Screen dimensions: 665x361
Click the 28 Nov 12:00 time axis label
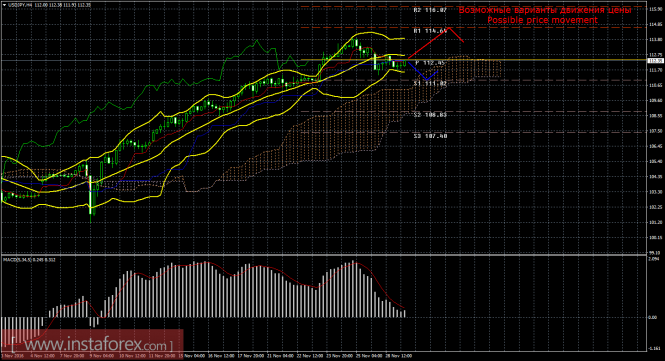point(400,355)
